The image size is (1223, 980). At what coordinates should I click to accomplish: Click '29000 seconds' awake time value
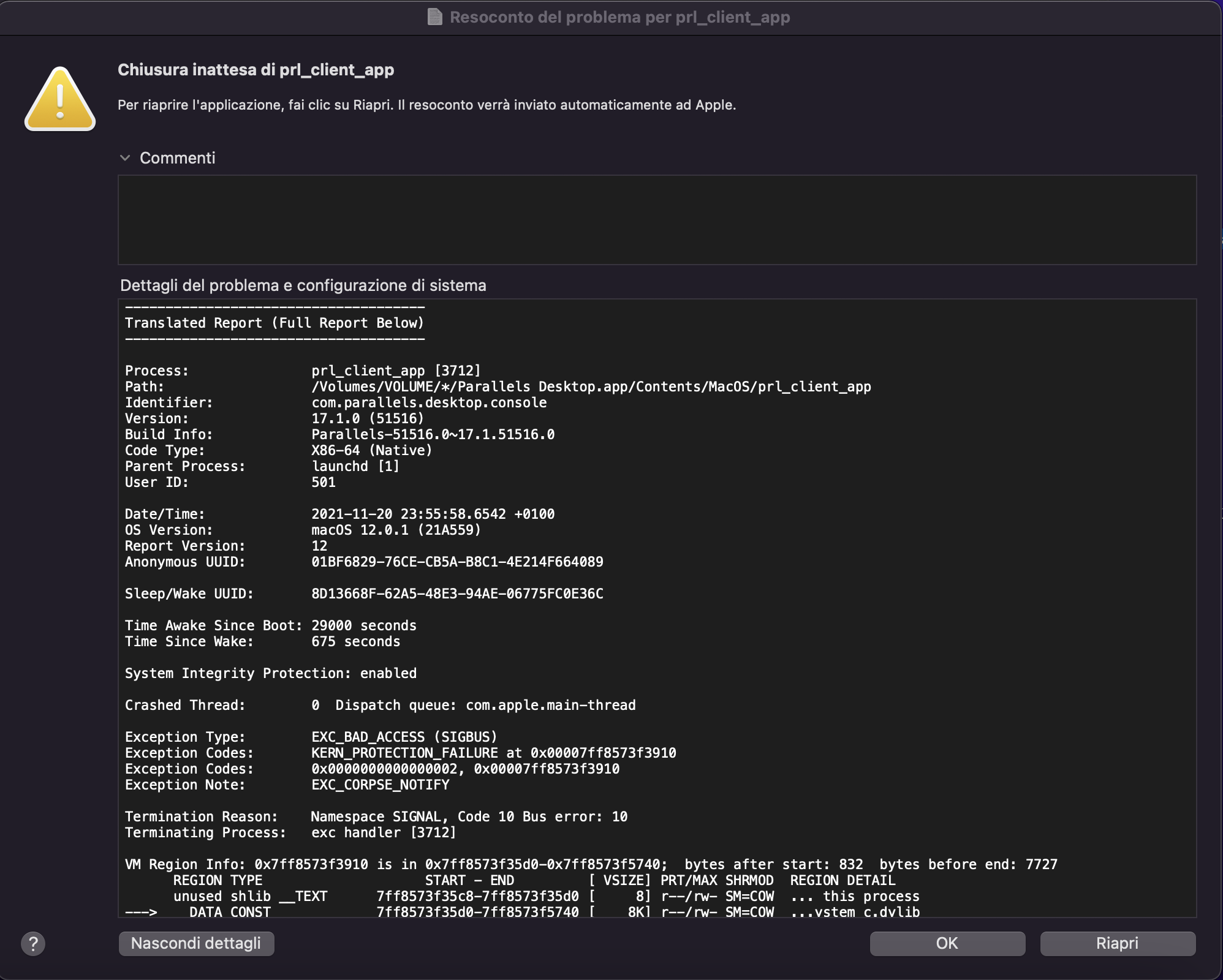pos(364,625)
